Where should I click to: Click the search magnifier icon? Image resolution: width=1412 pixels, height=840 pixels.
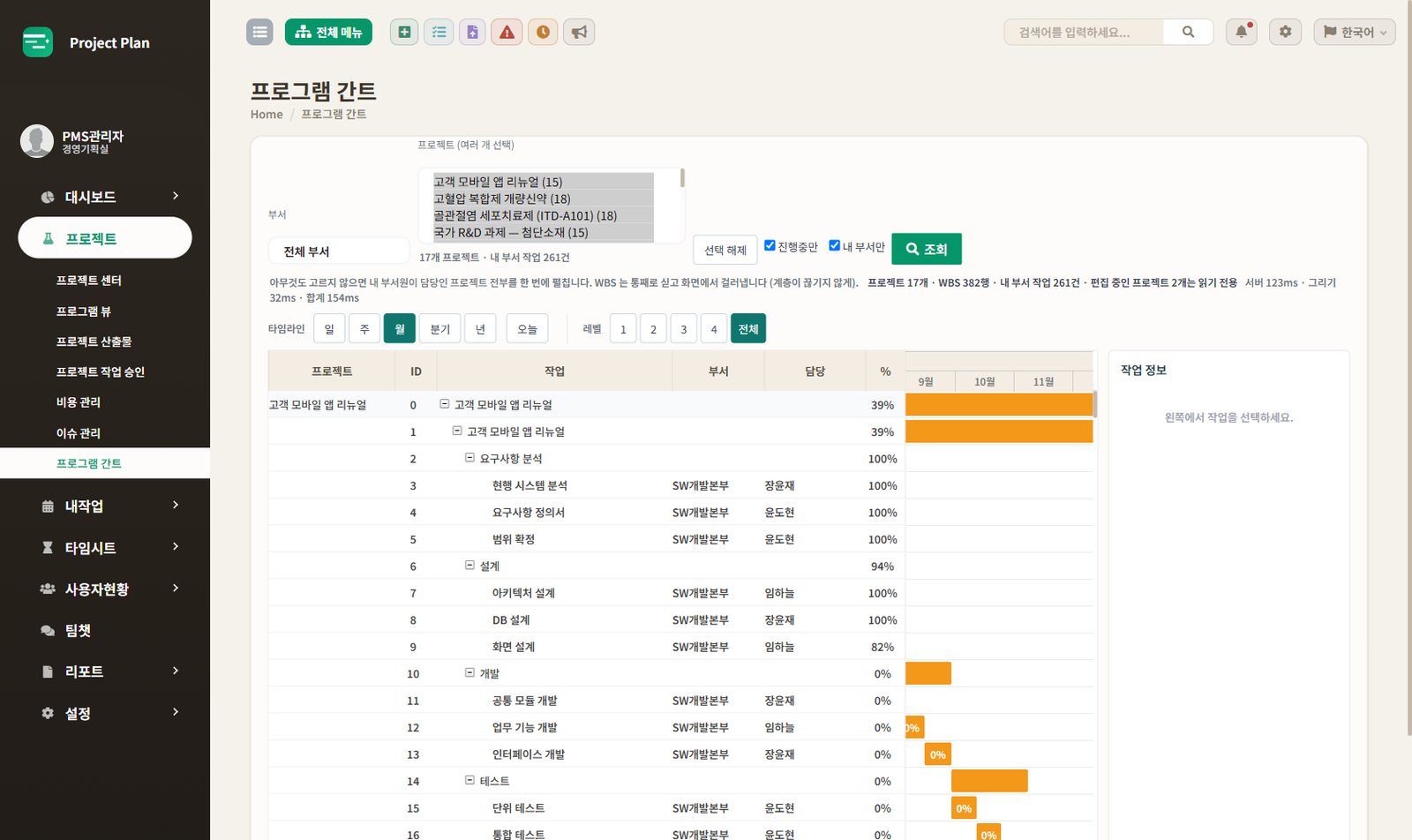coord(1188,32)
